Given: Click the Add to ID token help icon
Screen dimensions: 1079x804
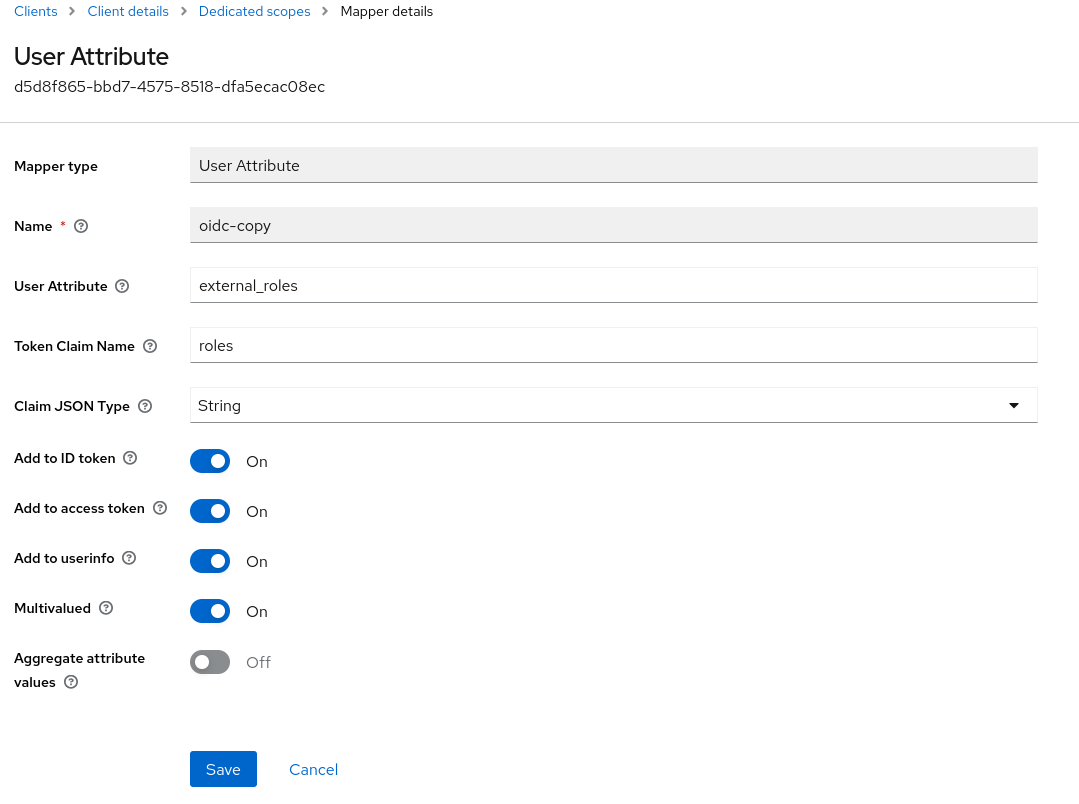Looking at the screenshot, I should coord(130,458).
